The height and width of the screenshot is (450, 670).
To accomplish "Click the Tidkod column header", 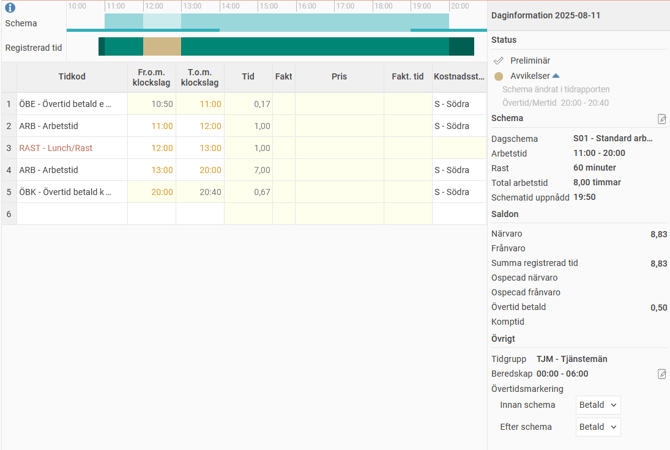I will tap(72, 76).
